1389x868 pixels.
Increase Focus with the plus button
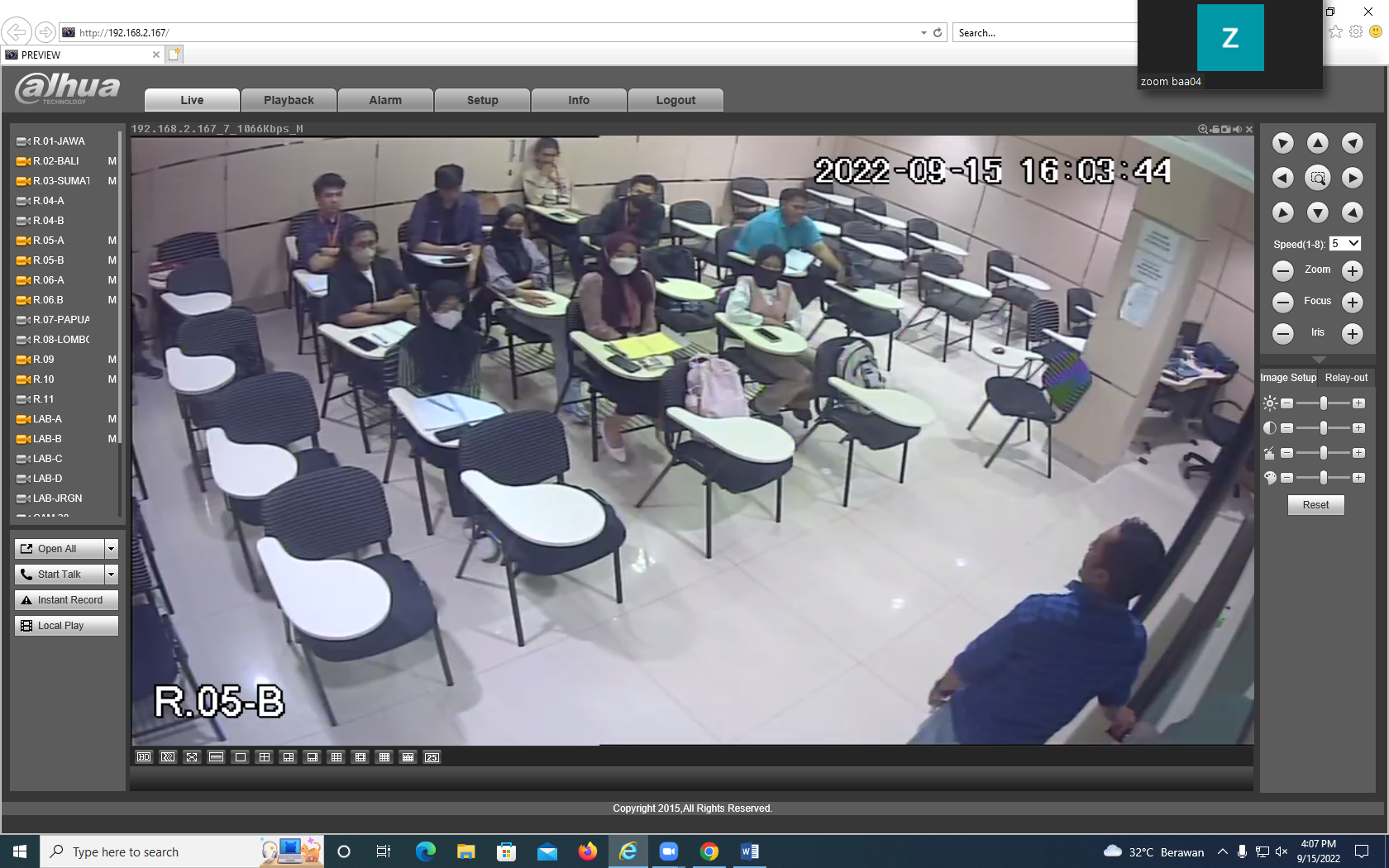[x=1353, y=302]
